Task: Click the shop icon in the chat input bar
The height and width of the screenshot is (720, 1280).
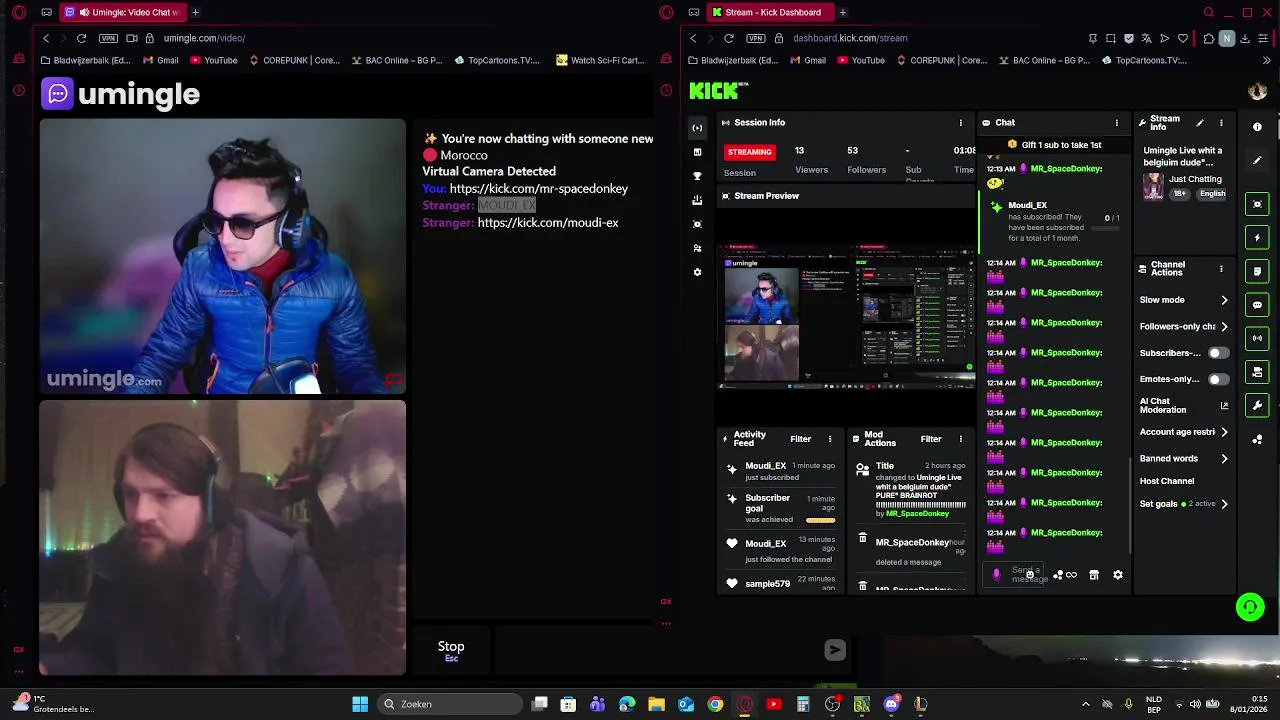Action: tap(1094, 575)
